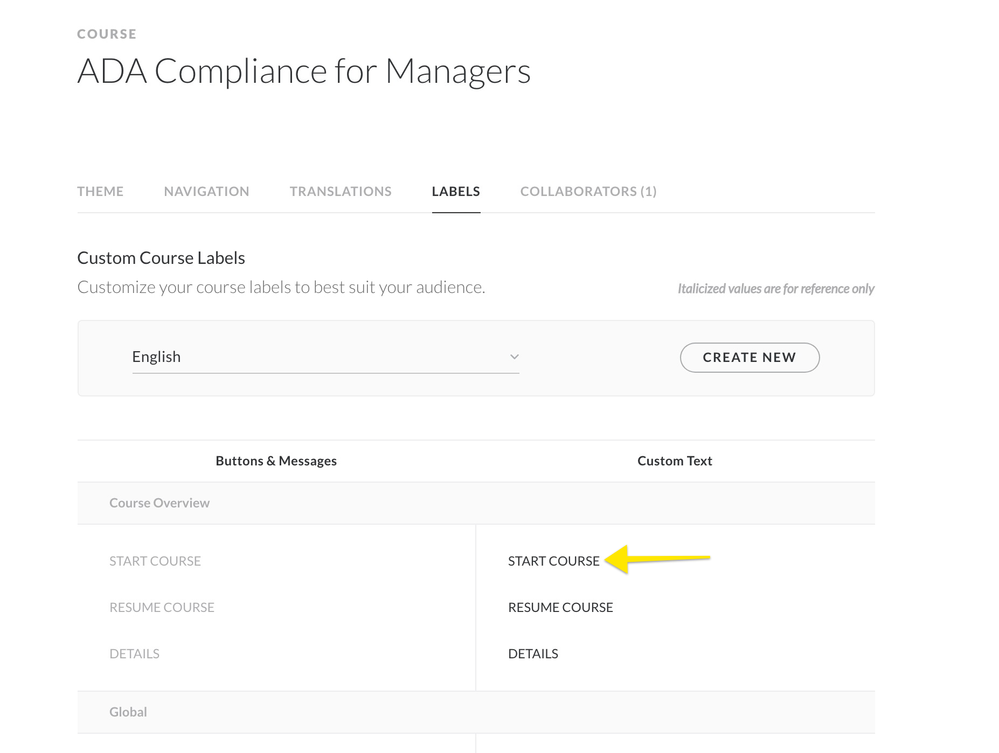Click the Course Overview section header

159,503
